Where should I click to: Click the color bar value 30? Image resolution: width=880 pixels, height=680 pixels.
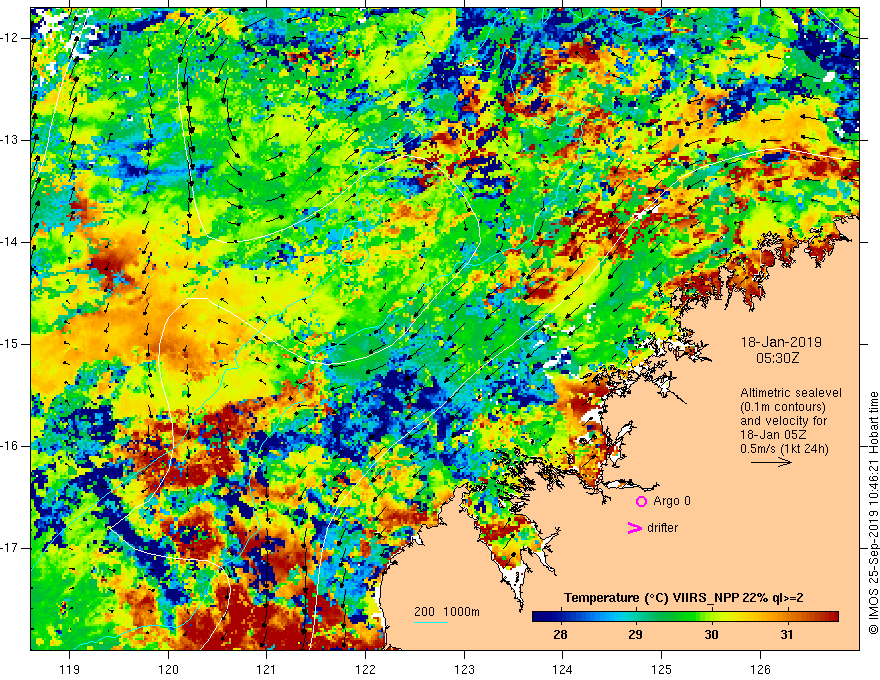click(x=711, y=635)
